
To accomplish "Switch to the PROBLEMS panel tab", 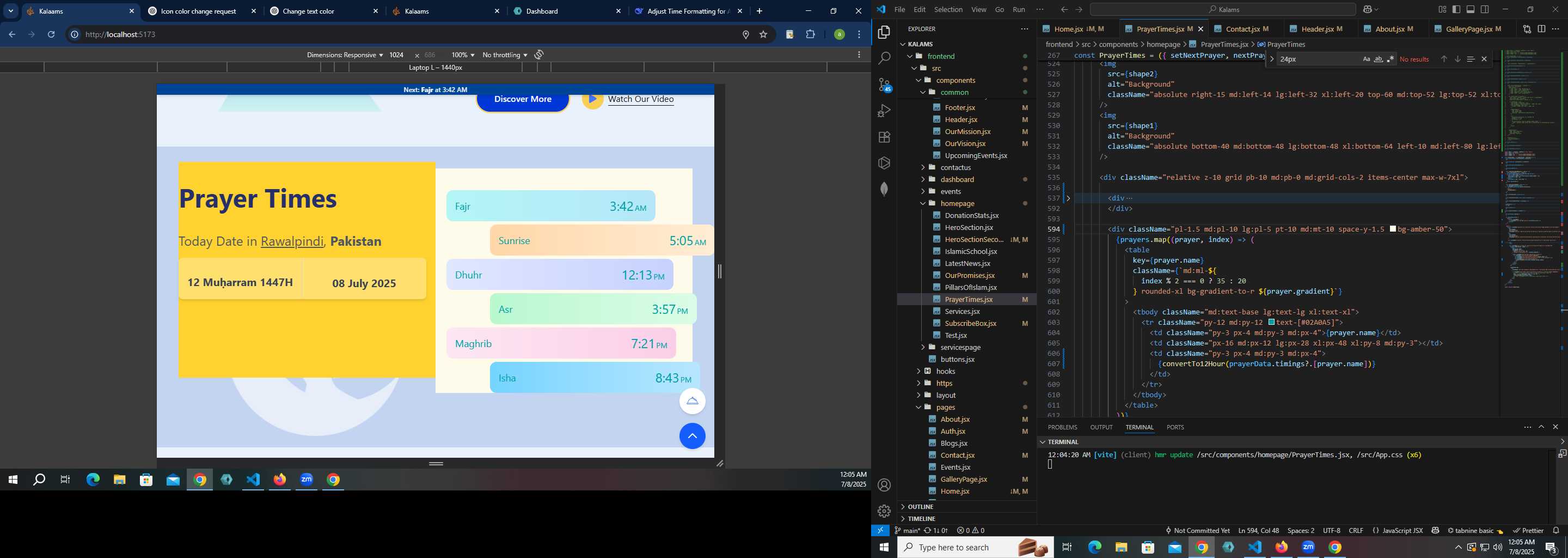I will (x=1062, y=427).
